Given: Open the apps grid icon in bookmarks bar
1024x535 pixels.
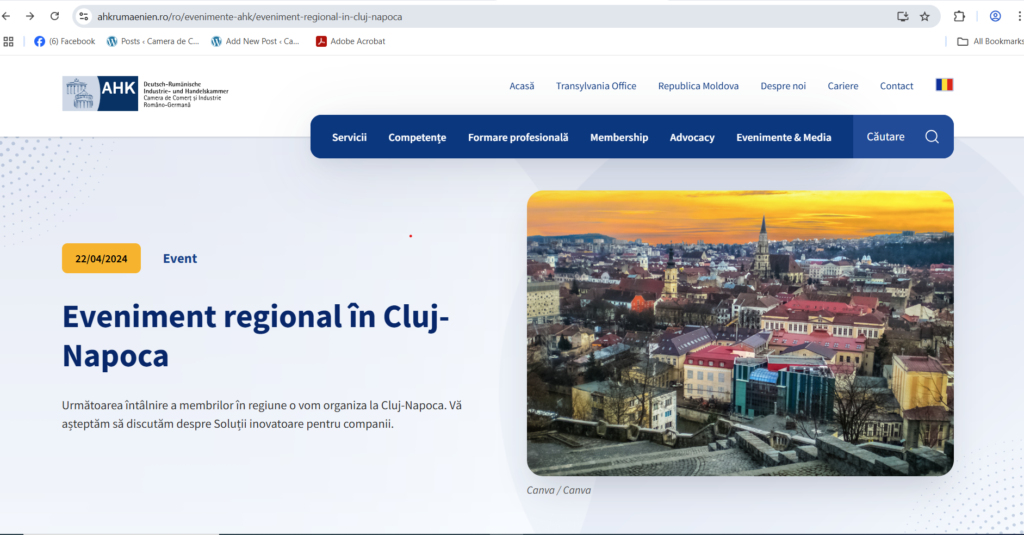Looking at the screenshot, I should [8, 41].
